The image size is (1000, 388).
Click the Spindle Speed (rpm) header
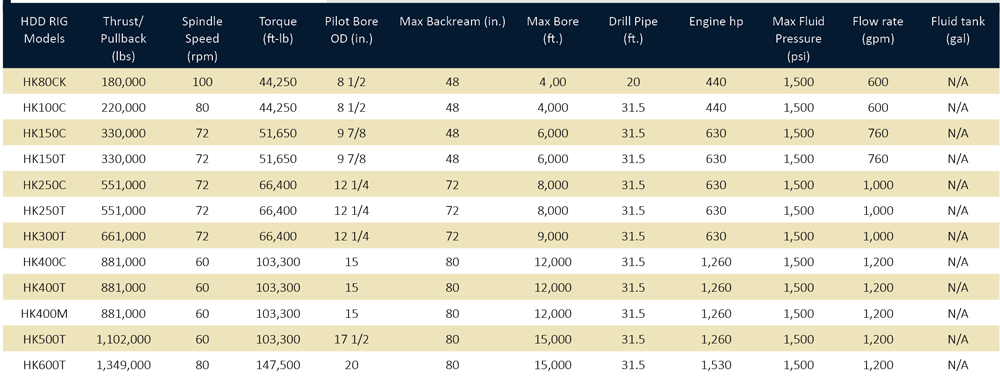(203, 38)
